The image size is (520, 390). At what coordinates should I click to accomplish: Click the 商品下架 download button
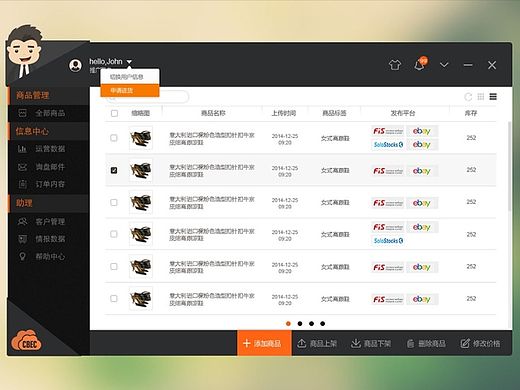tap(371, 343)
